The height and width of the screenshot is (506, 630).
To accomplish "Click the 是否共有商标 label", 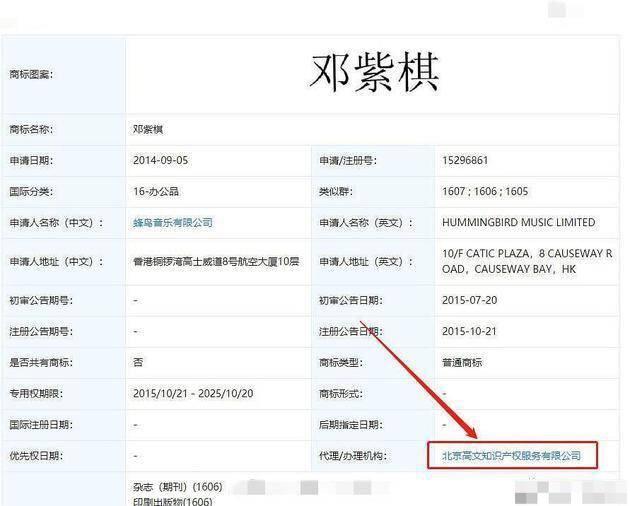I will (41, 363).
